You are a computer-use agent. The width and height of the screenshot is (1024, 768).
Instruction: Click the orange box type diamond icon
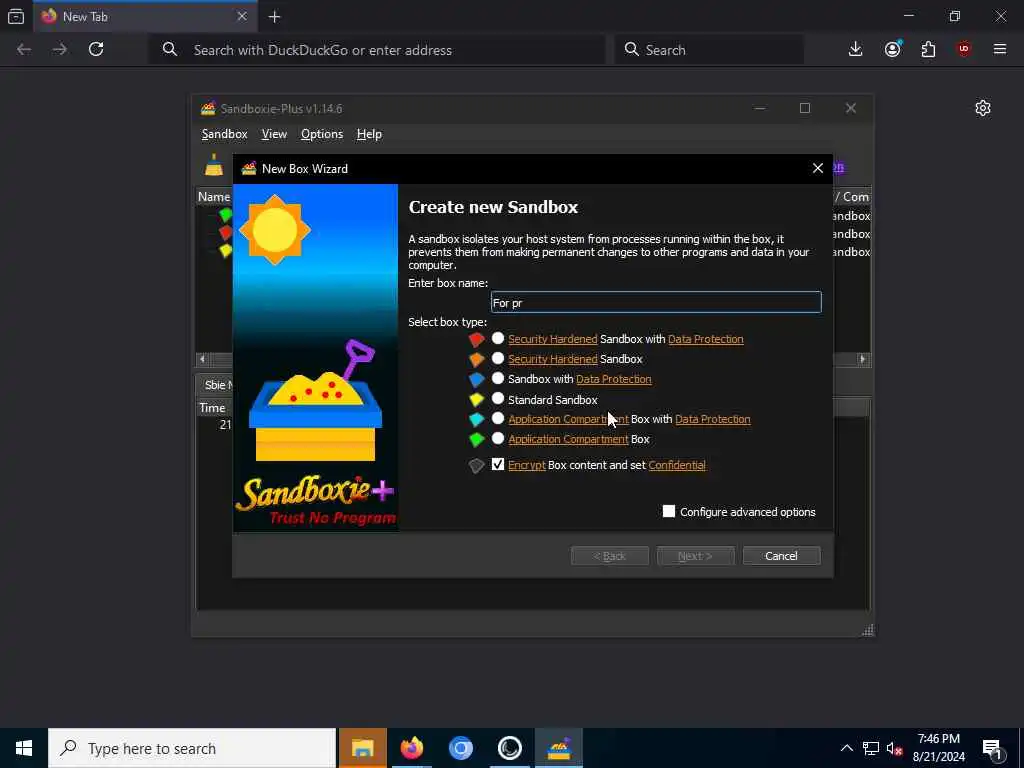[x=477, y=359]
